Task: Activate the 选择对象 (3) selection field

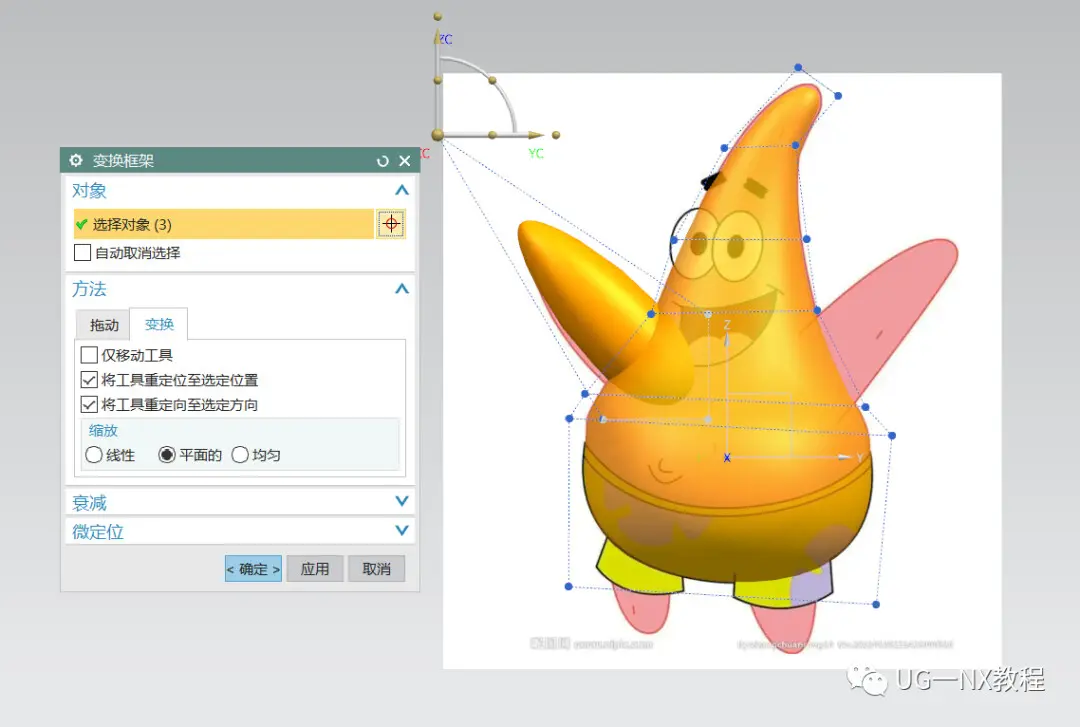Action: 224,224
